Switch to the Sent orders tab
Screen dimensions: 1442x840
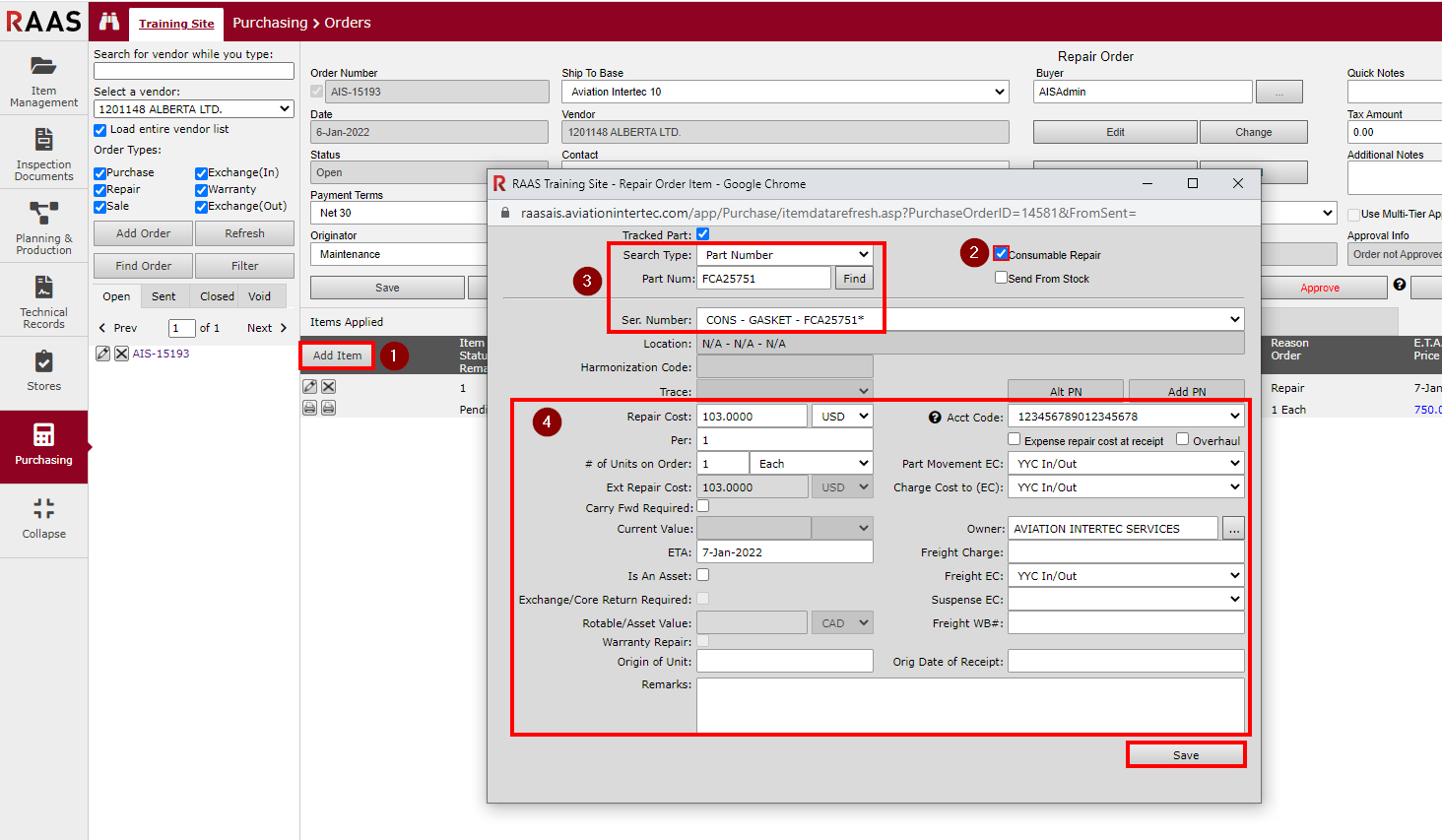[x=164, y=296]
